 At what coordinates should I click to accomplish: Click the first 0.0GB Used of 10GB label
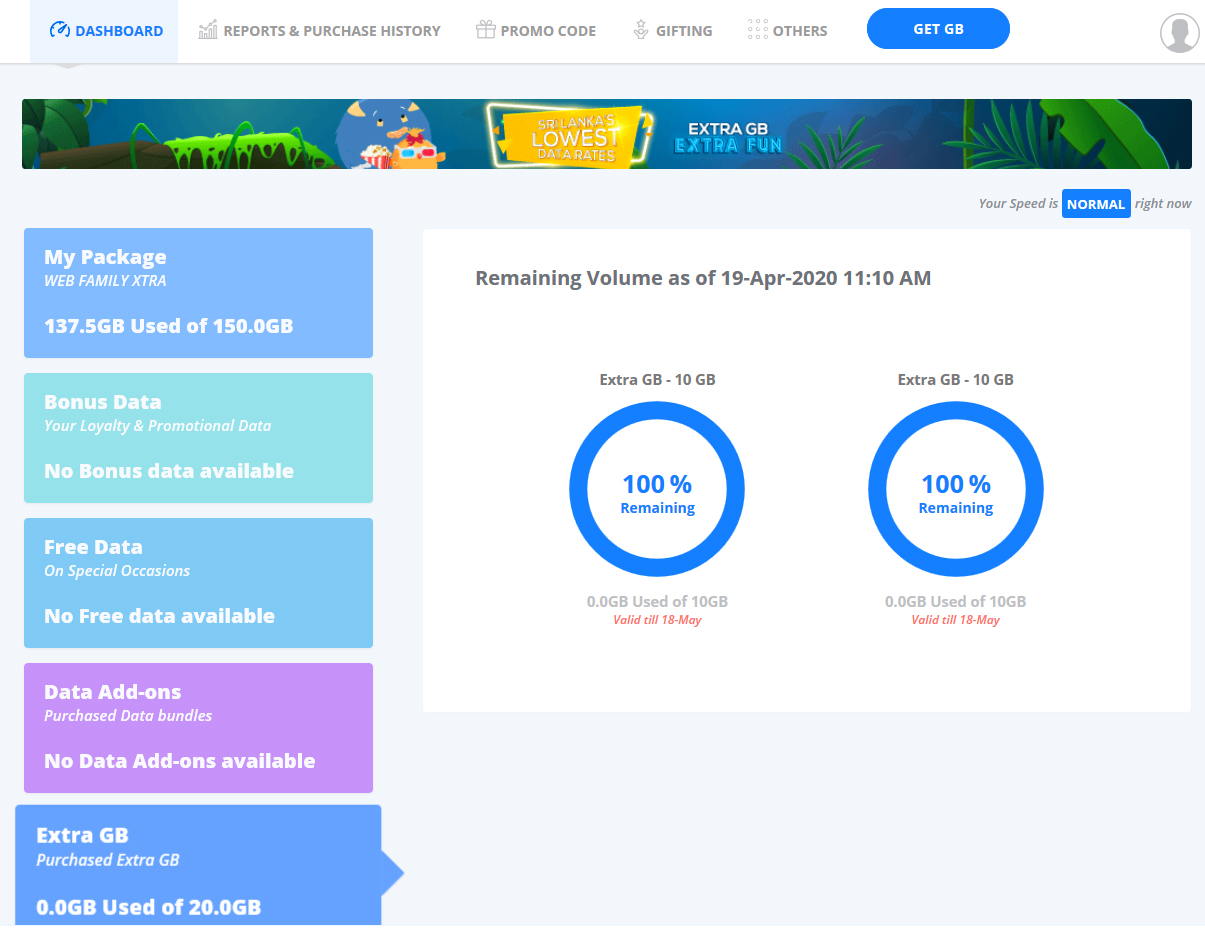tap(657, 602)
